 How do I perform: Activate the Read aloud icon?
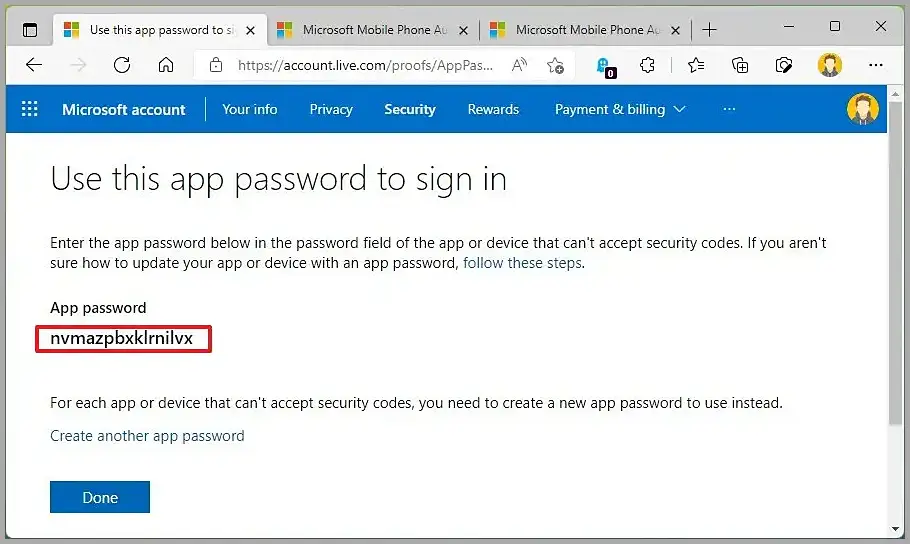pos(519,64)
